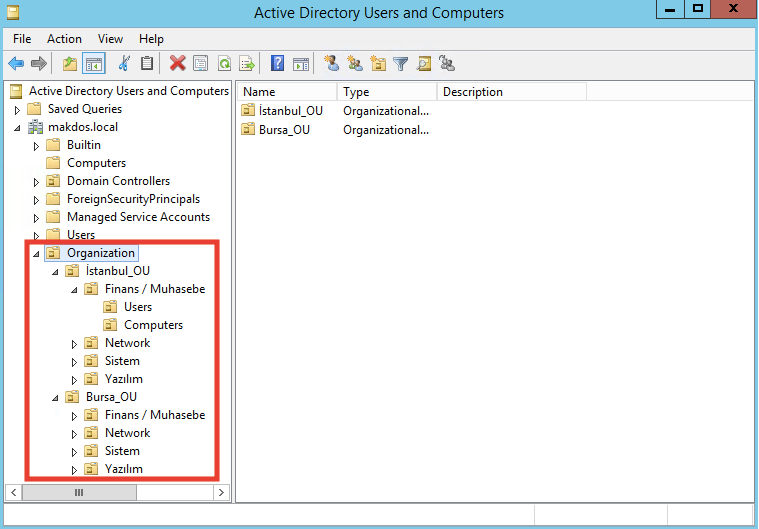Screen dimensions: 759x529
Task: Click the red Delete icon
Action: [x=177, y=64]
